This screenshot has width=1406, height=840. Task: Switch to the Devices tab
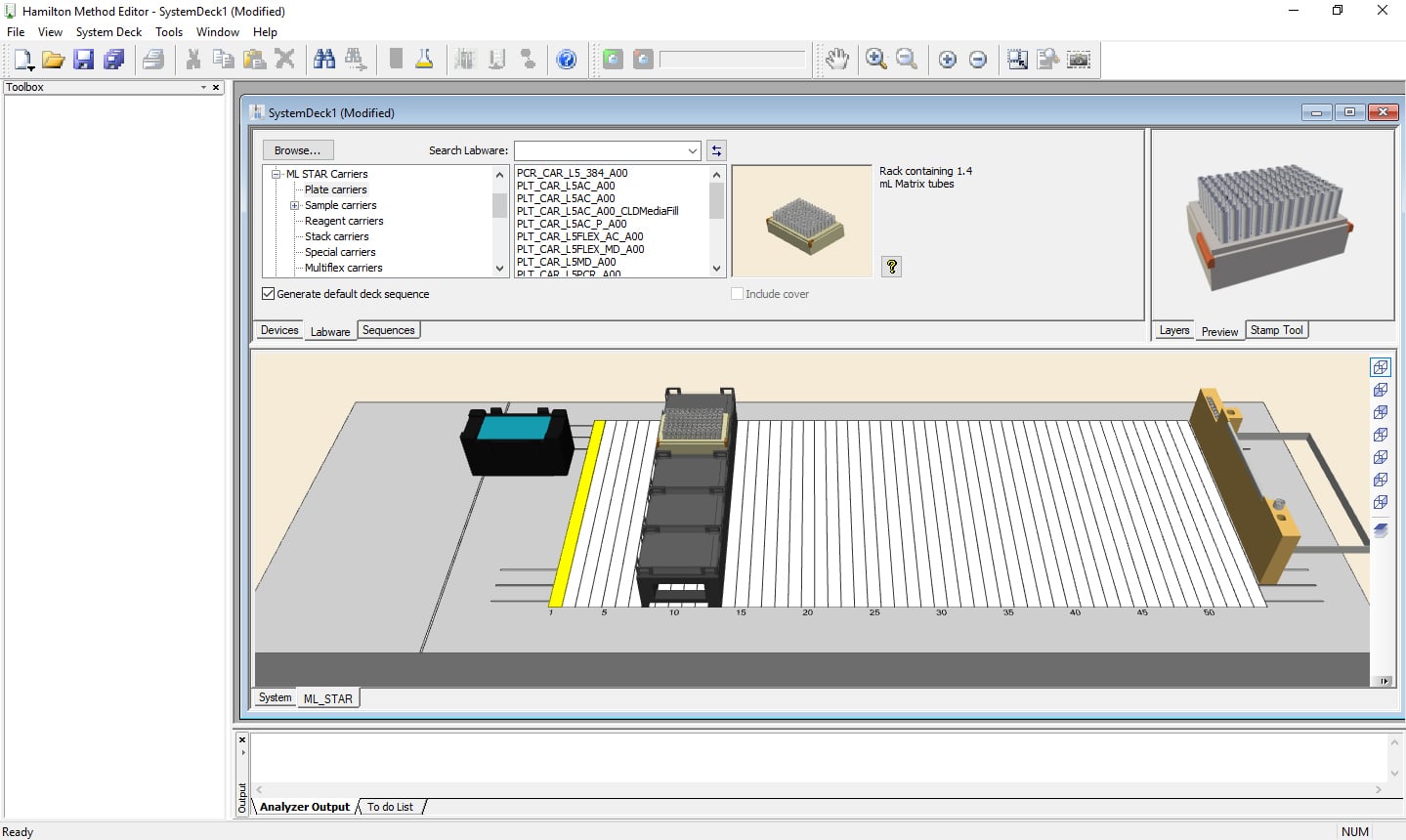[279, 330]
